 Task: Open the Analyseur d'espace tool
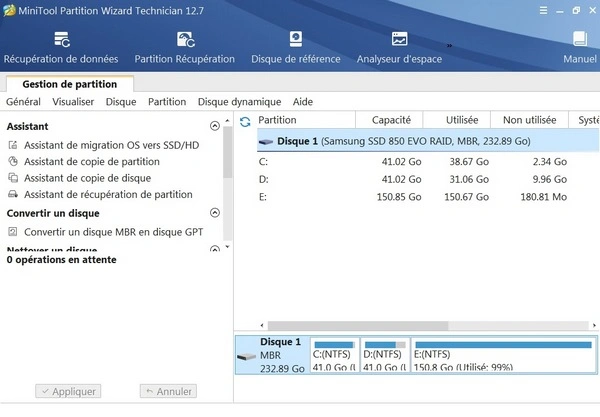coord(399,47)
